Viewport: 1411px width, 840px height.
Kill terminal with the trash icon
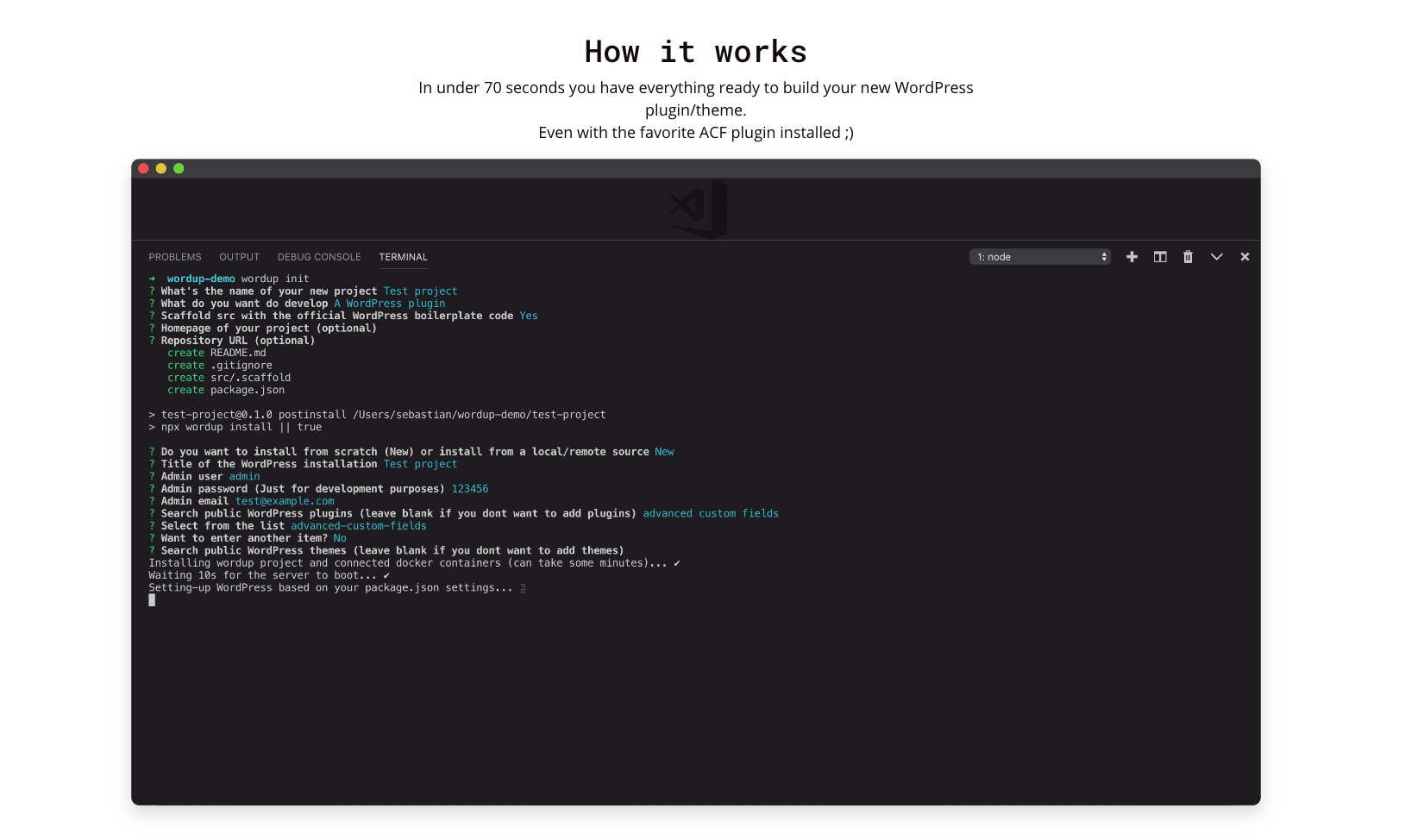[x=1188, y=257]
